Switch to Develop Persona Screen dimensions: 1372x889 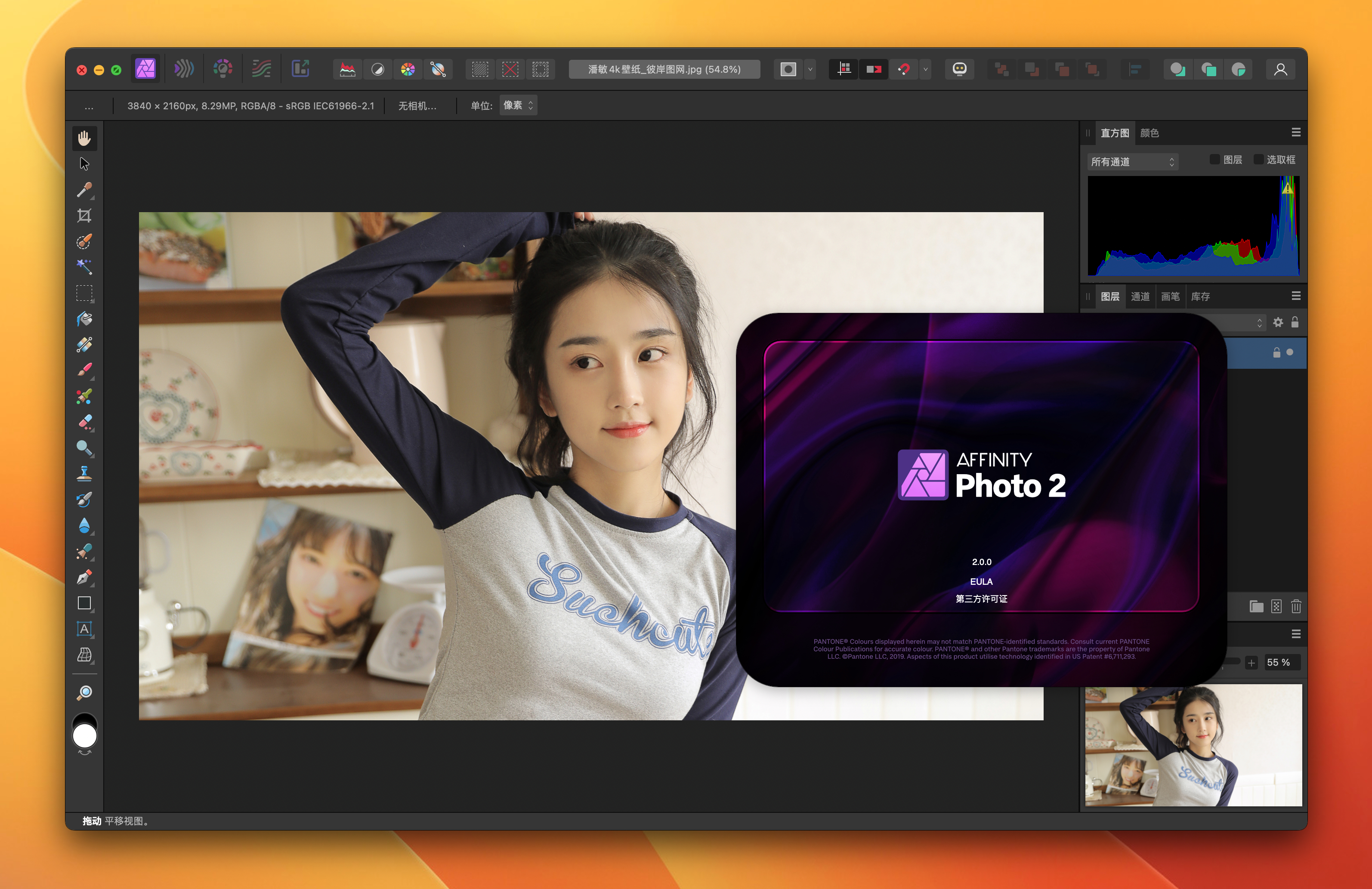[222, 69]
